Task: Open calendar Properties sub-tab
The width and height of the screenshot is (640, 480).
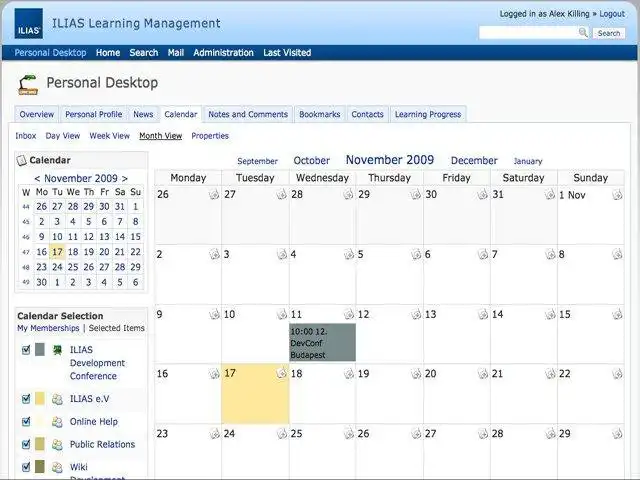Action: pos(210,136)
